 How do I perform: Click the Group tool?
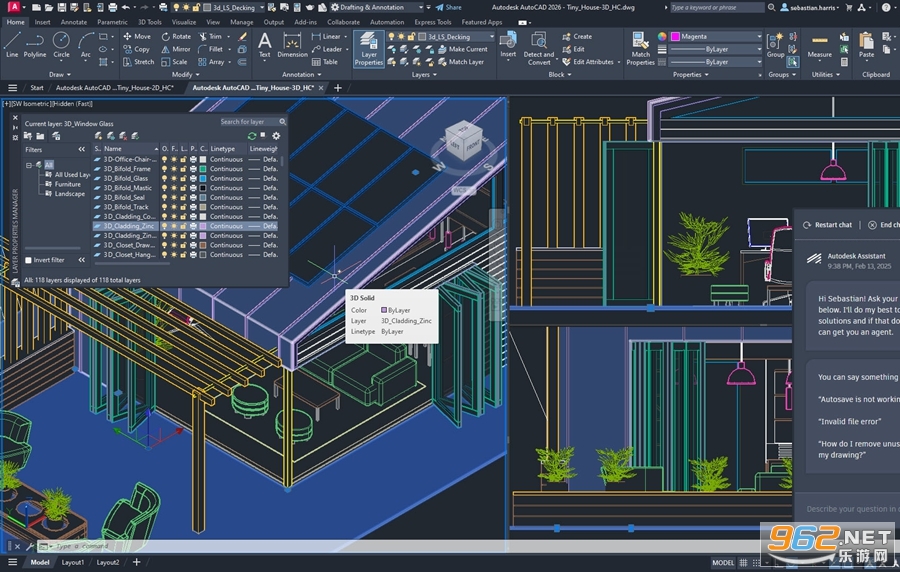[775, 45]
